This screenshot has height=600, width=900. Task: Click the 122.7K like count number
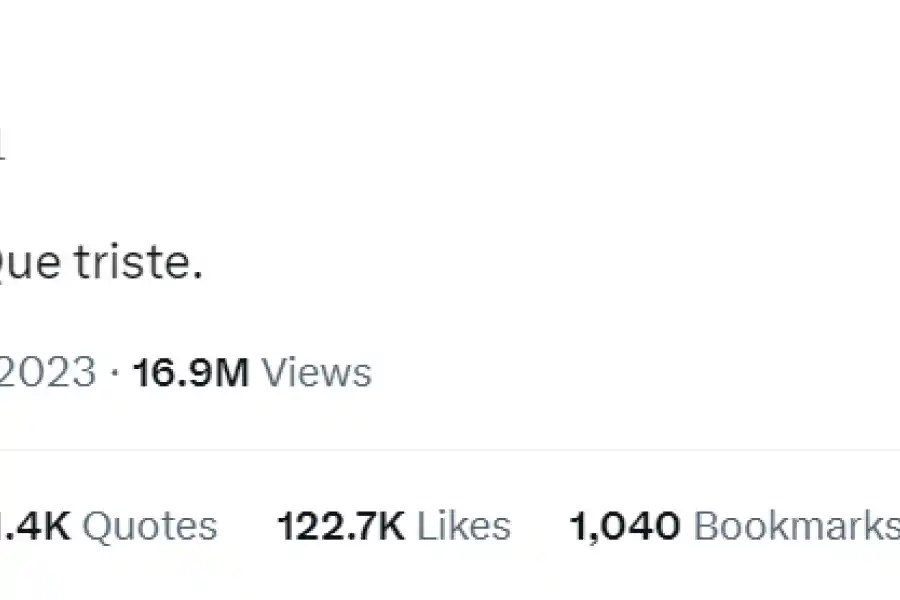coord(340,526)
